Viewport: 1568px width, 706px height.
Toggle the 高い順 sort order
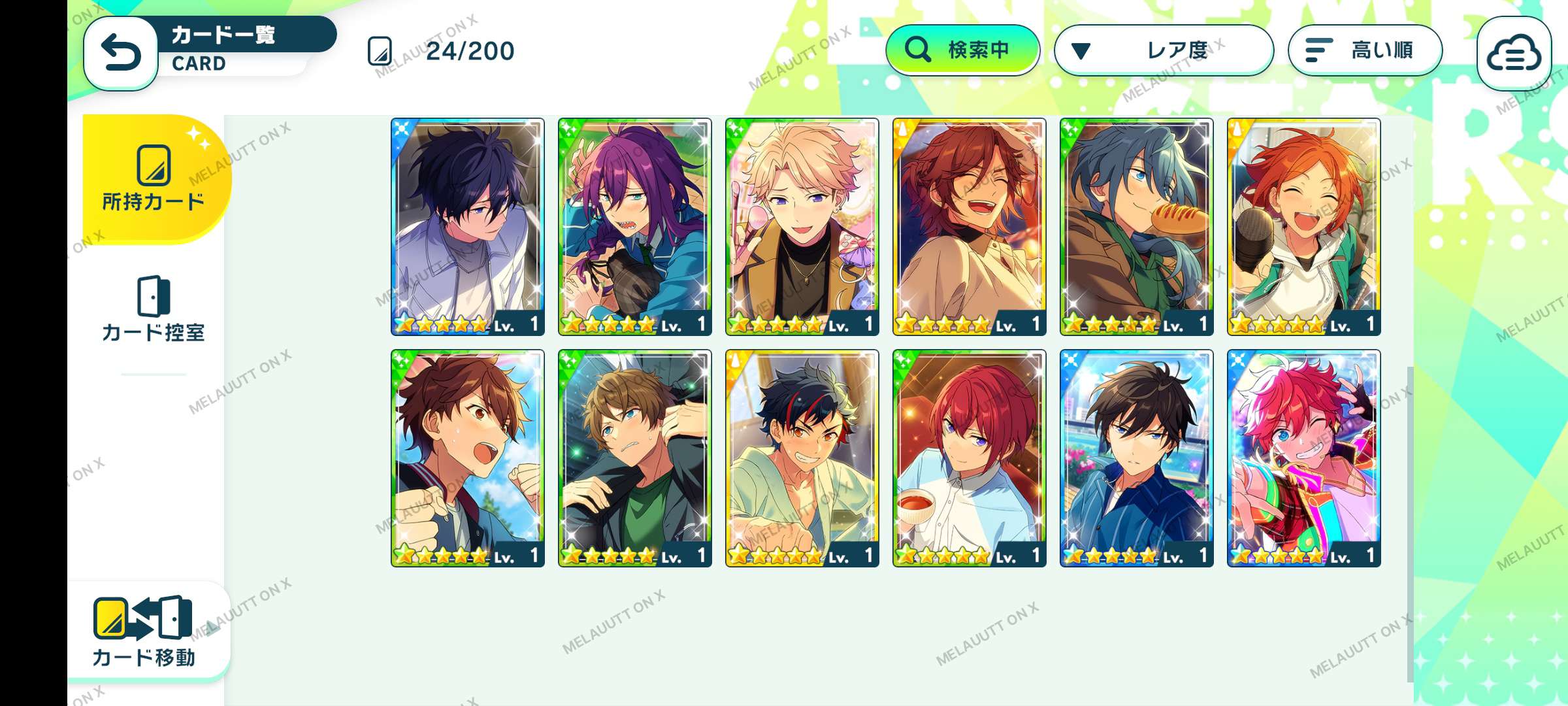[1365, 50]
